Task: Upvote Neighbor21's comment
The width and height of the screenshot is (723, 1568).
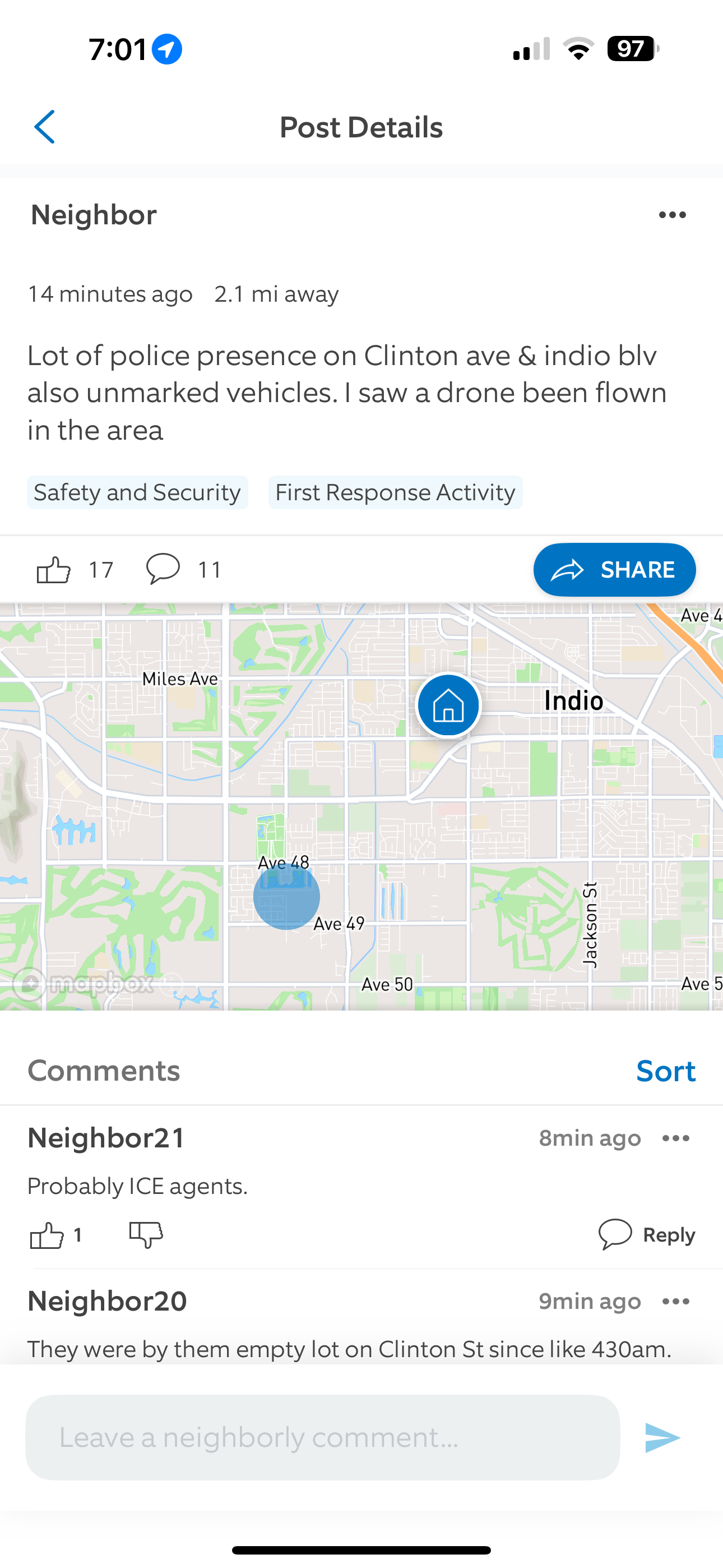Action: pos(47,1235)
